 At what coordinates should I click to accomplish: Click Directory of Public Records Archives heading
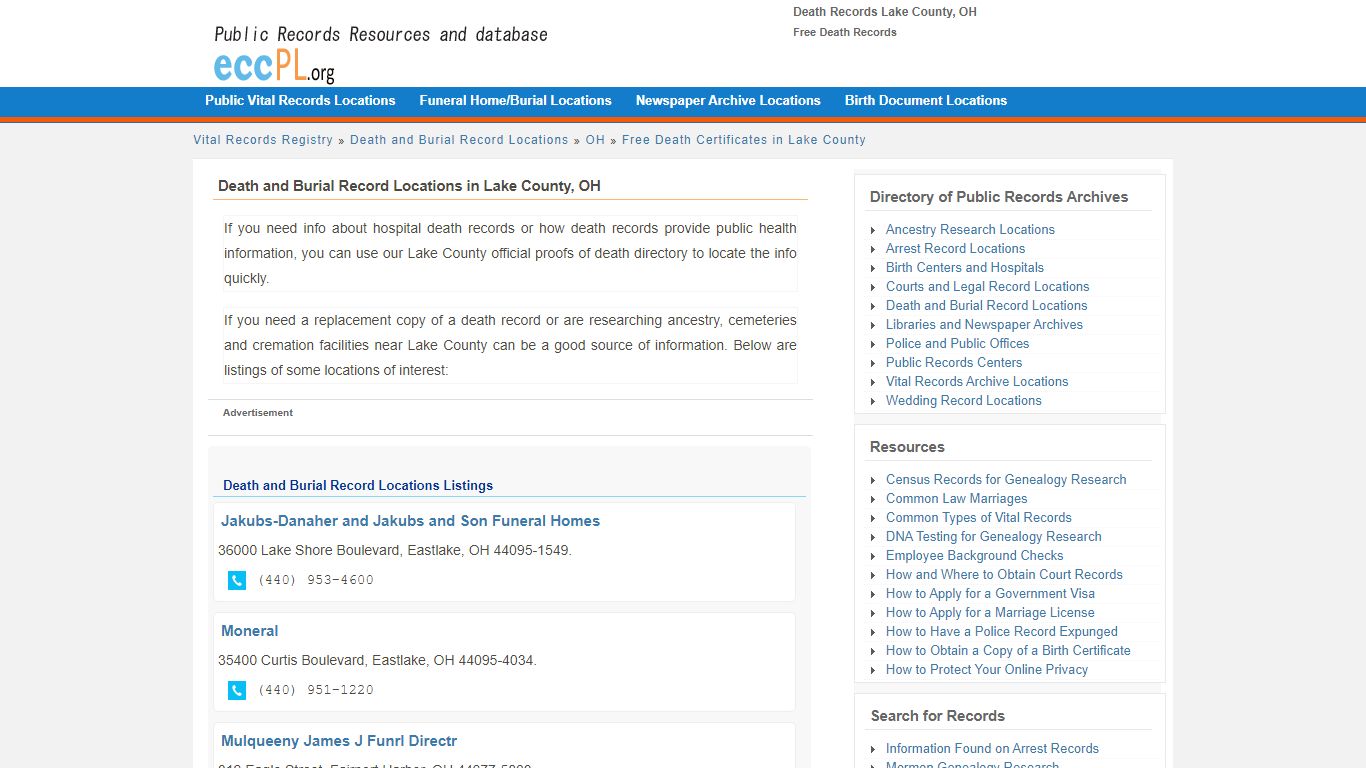click(x=999, y=197)
